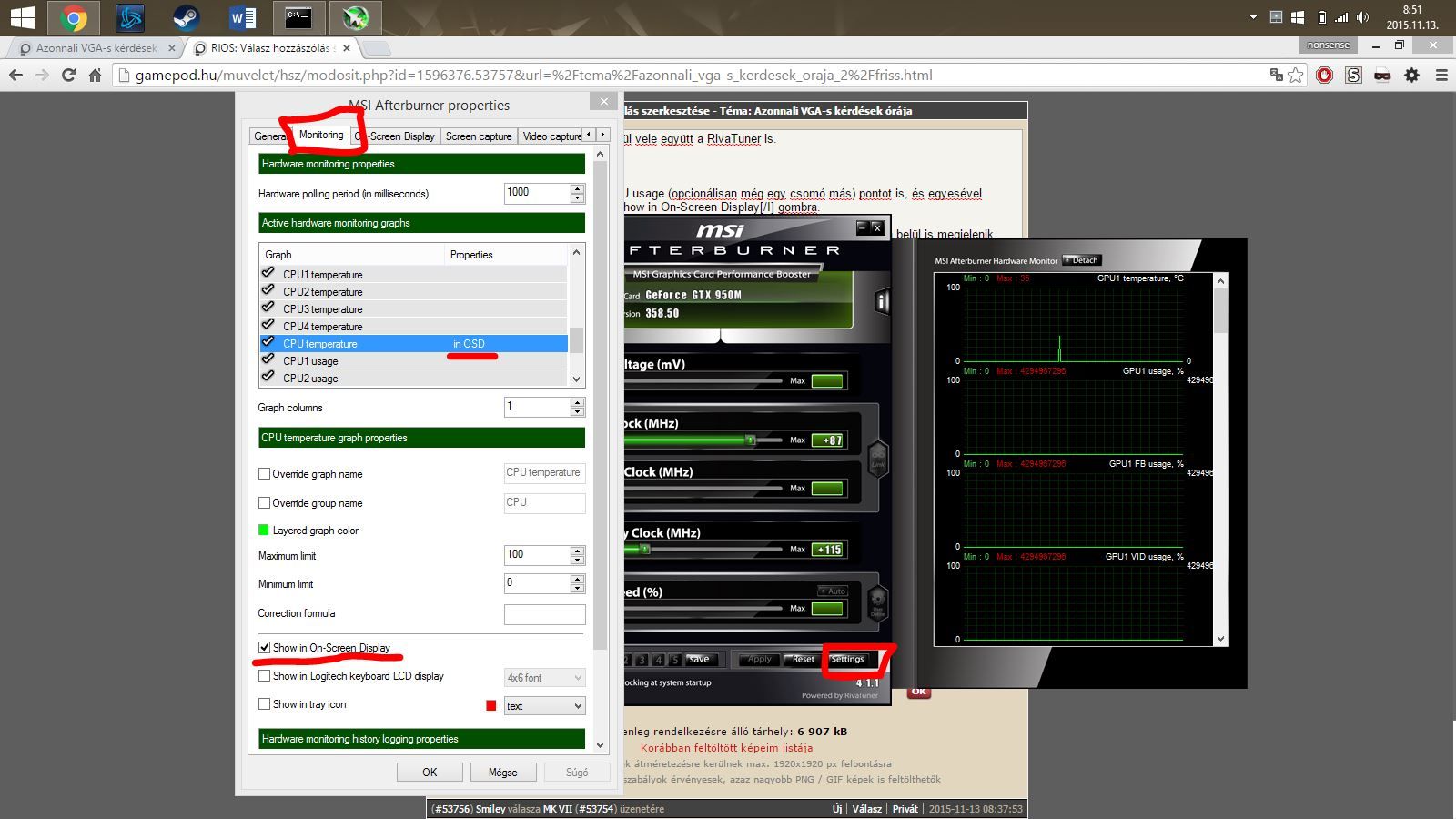Click the User Define fan icon
The height and width of the screenshot is (819, 1456).
click(x=877, y=602)
